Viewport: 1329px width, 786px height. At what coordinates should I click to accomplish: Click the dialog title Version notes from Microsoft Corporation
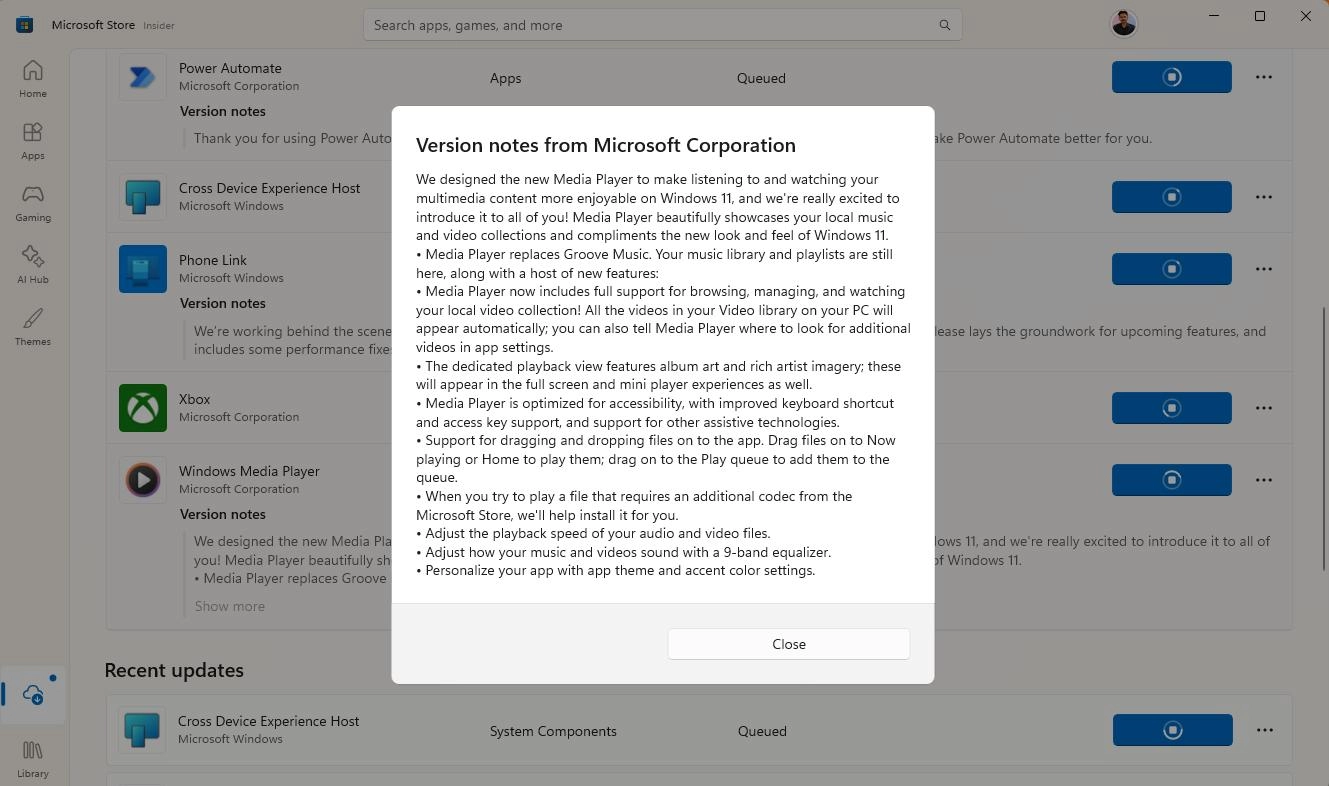(606, 145)
